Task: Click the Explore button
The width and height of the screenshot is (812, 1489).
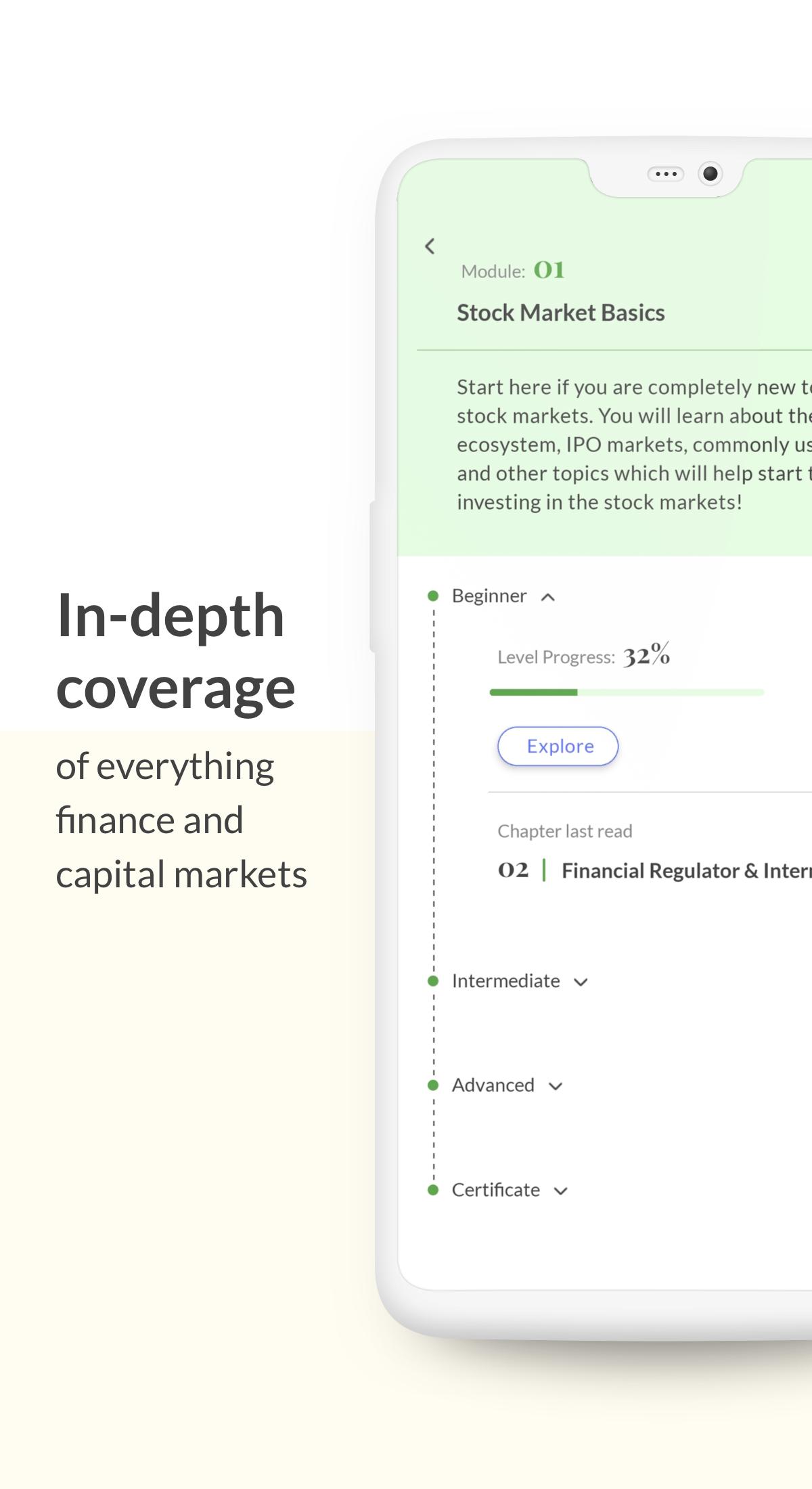Action: point(558,746)
